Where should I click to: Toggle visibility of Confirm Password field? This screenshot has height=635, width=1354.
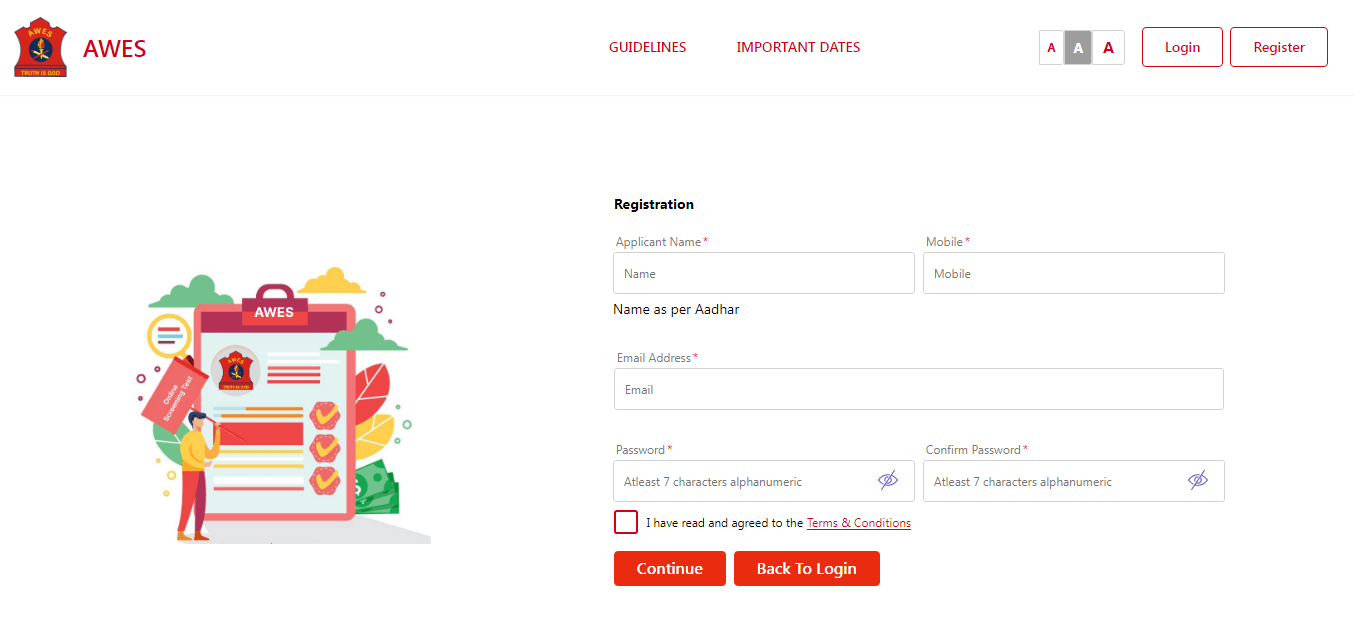(x=1197, y=481)
